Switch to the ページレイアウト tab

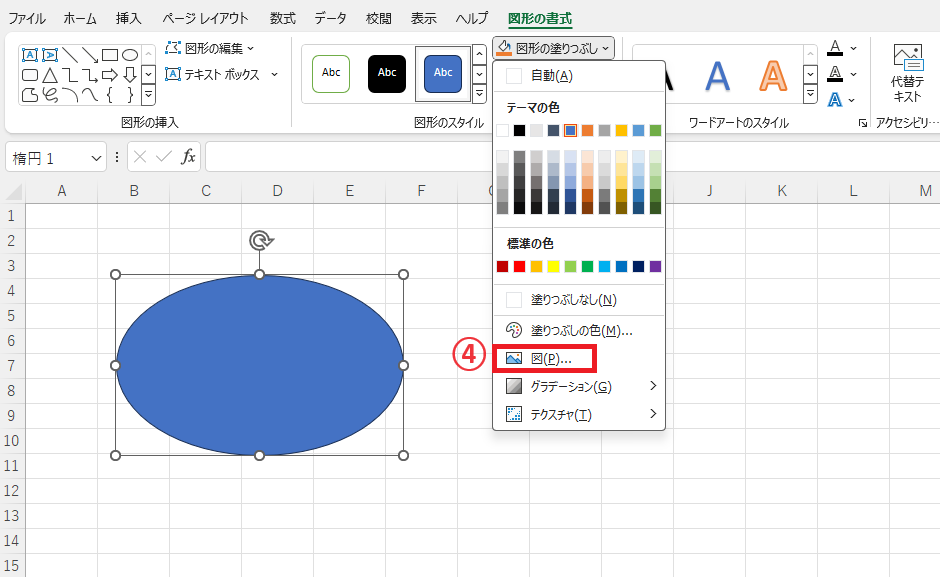(x=205, y=19)
